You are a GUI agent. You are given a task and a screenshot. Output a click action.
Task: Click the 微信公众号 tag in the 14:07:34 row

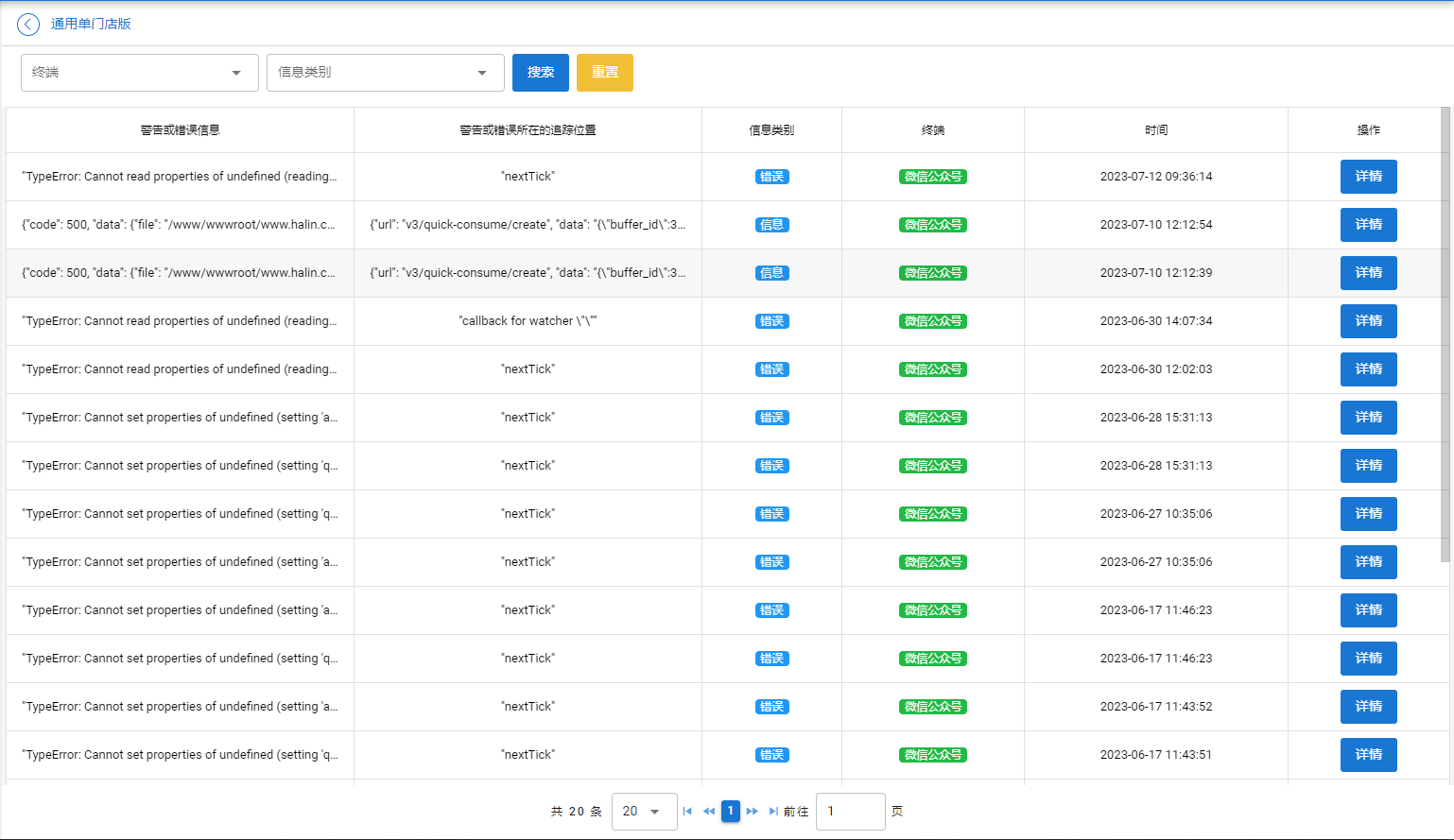[933, 321]
